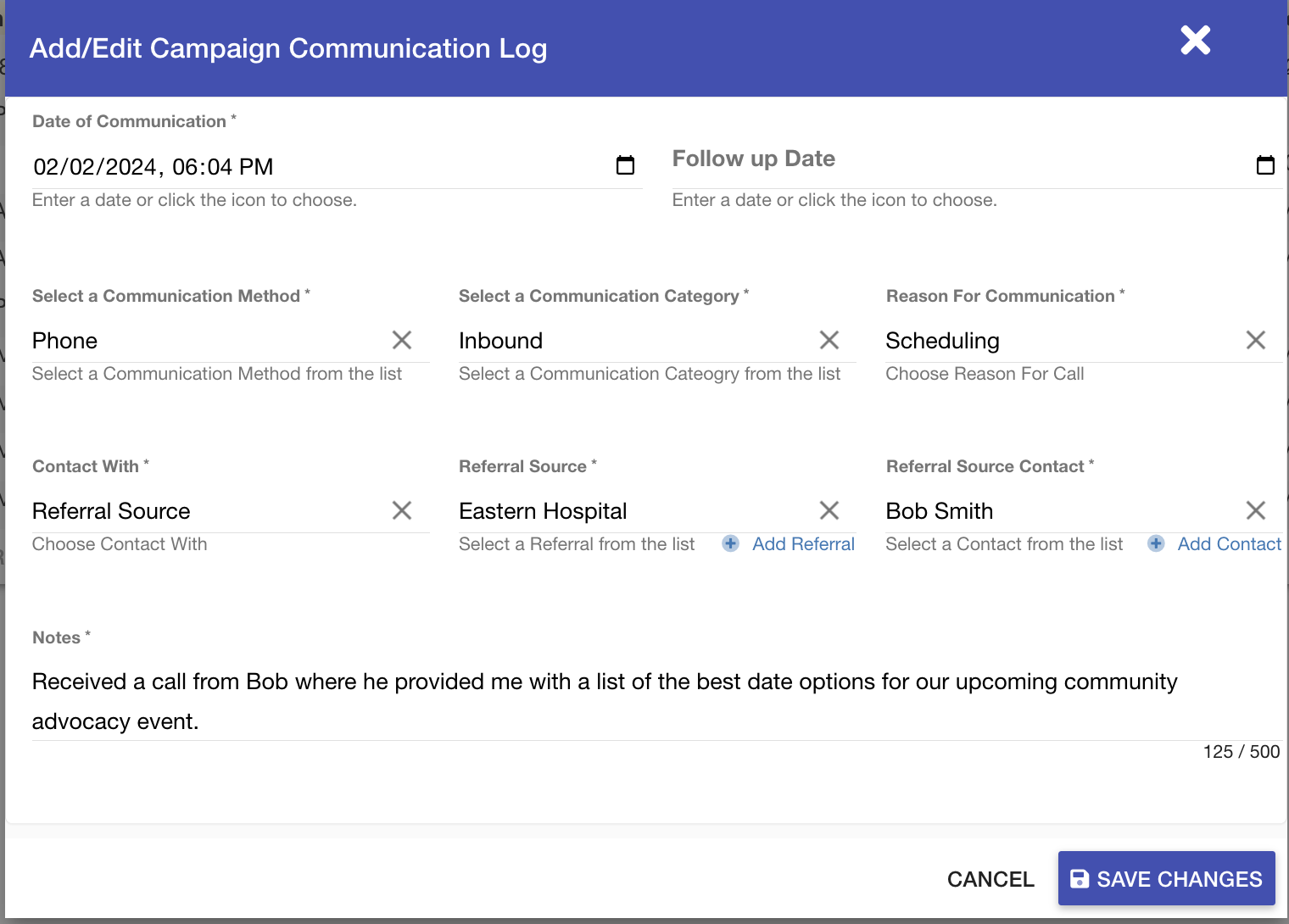Clear the Scheduling reason selection
Image resolution: width=1289 pixels, height=924 pixels.
coord(1255,341)
